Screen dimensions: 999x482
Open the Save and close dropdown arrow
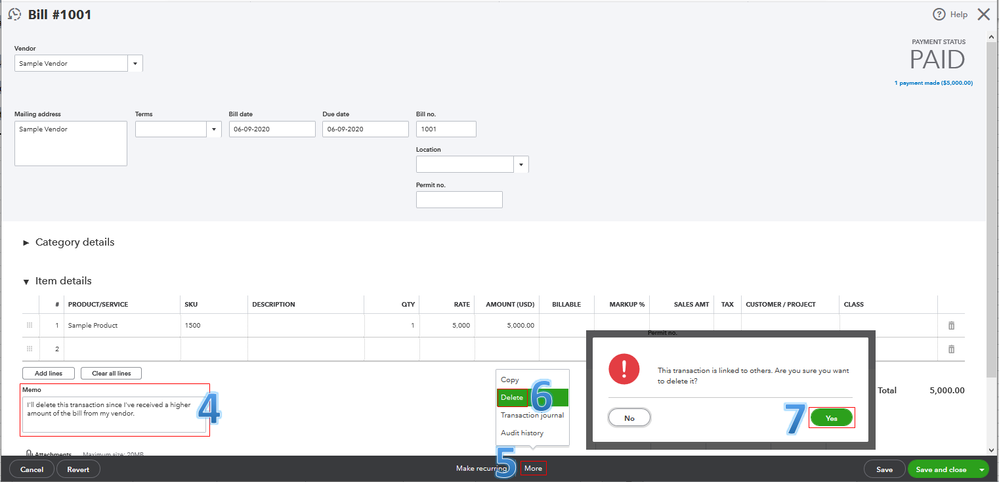click(982, 470)
